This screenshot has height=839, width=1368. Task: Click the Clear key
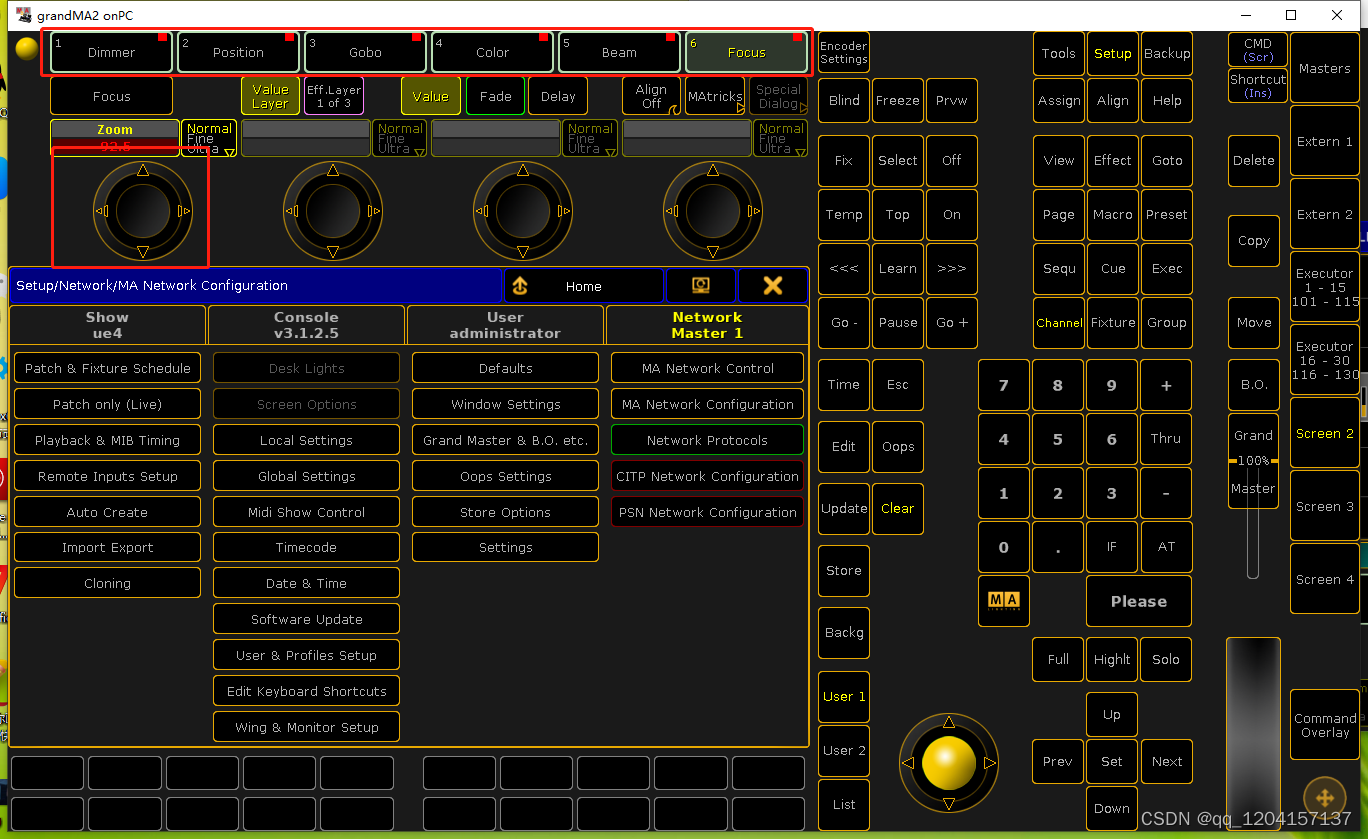[x=898, y=508]
